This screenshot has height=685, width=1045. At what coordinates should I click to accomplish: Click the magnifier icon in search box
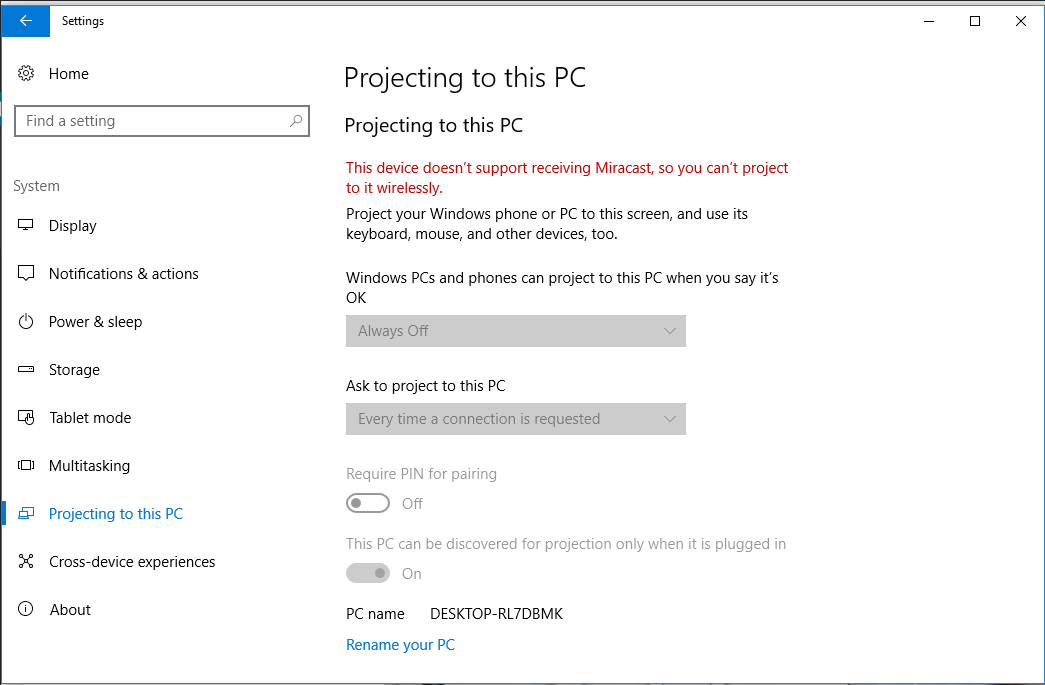click(x=296, y=121)
